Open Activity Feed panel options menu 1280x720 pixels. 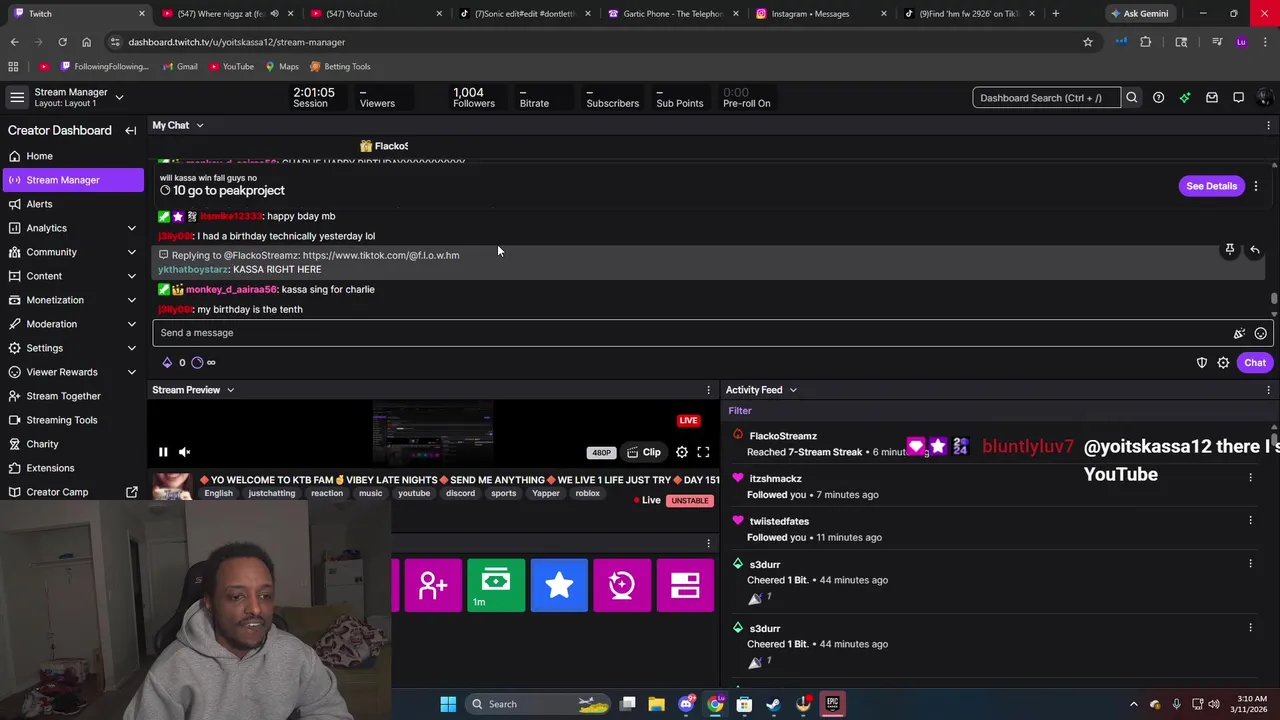1268,390
